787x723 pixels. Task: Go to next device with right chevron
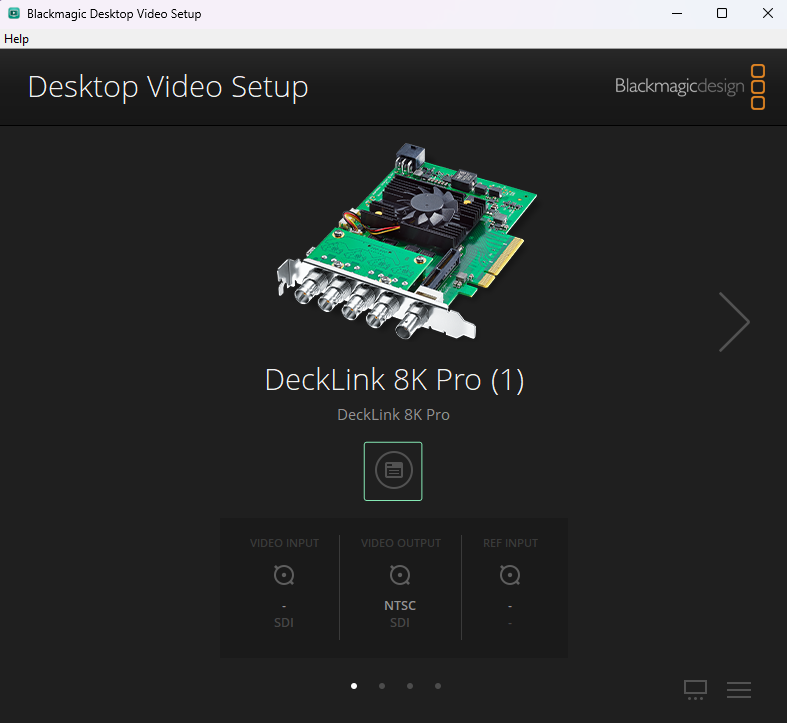point(734,322)
